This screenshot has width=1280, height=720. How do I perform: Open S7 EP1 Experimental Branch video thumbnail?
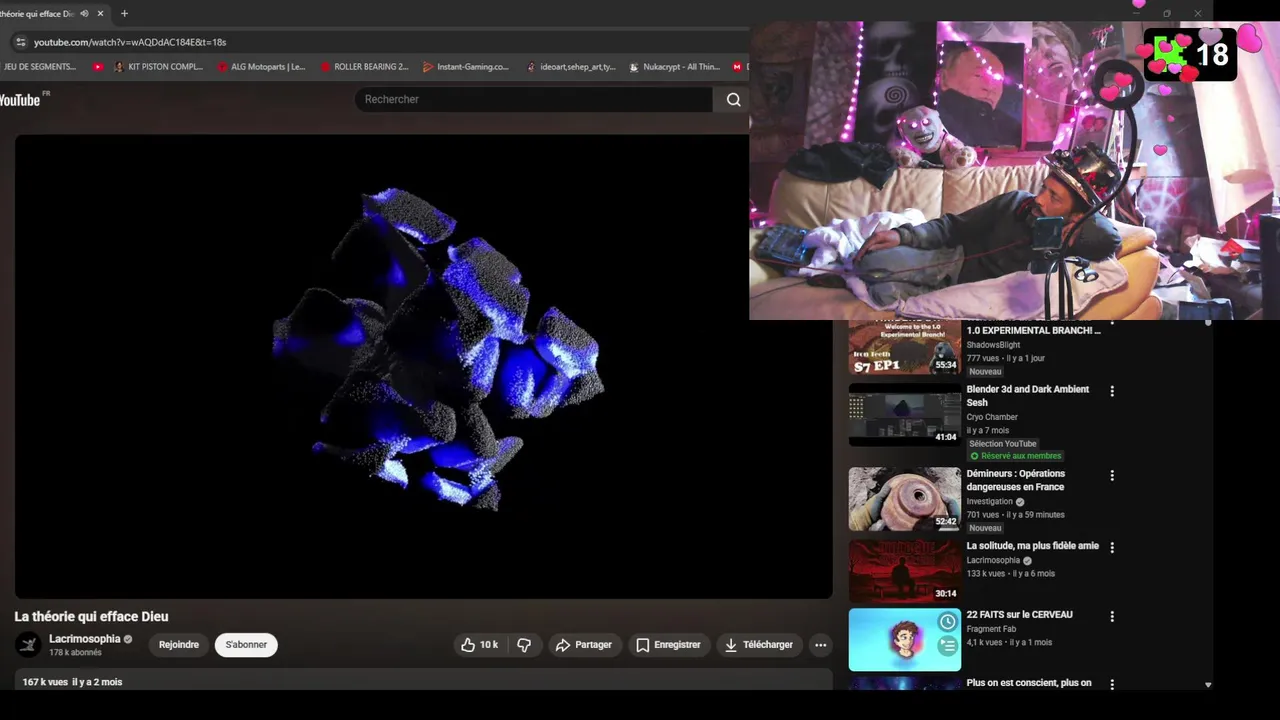point(905,346)
